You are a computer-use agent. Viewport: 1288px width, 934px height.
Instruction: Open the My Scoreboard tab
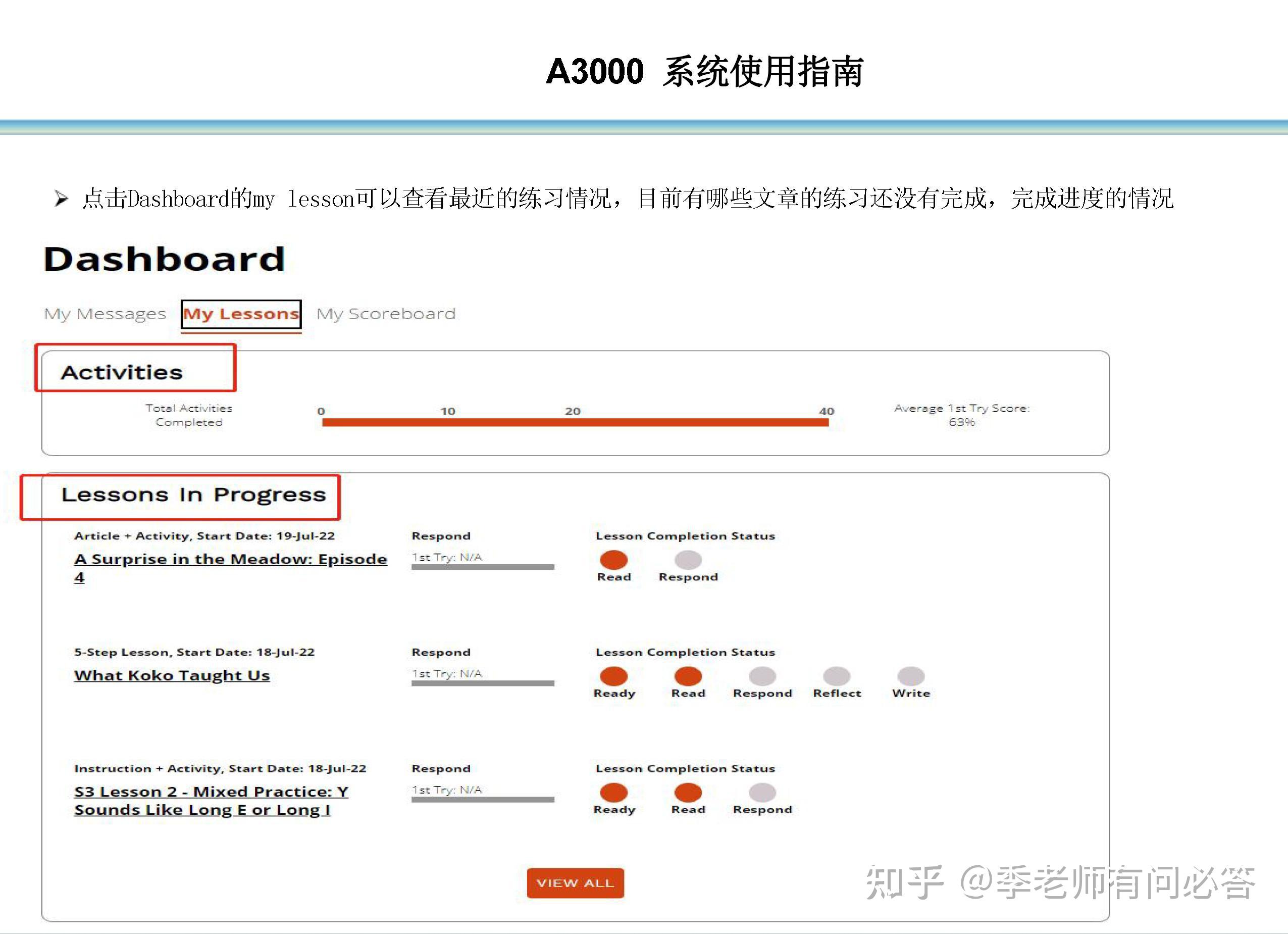[387, 313]
